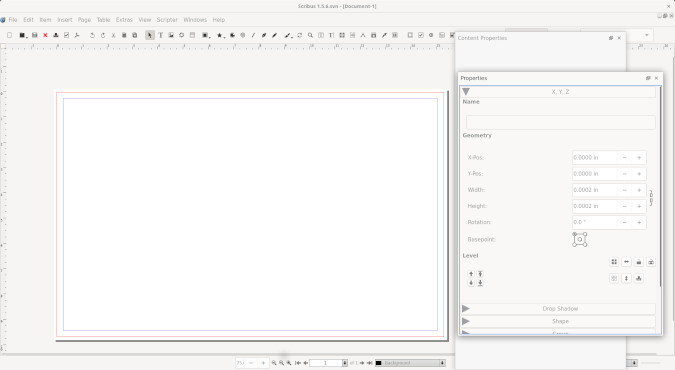This screenshot has width=675, height=370.
Task: Create a new document from toolbar
Action: pos(9,35)
